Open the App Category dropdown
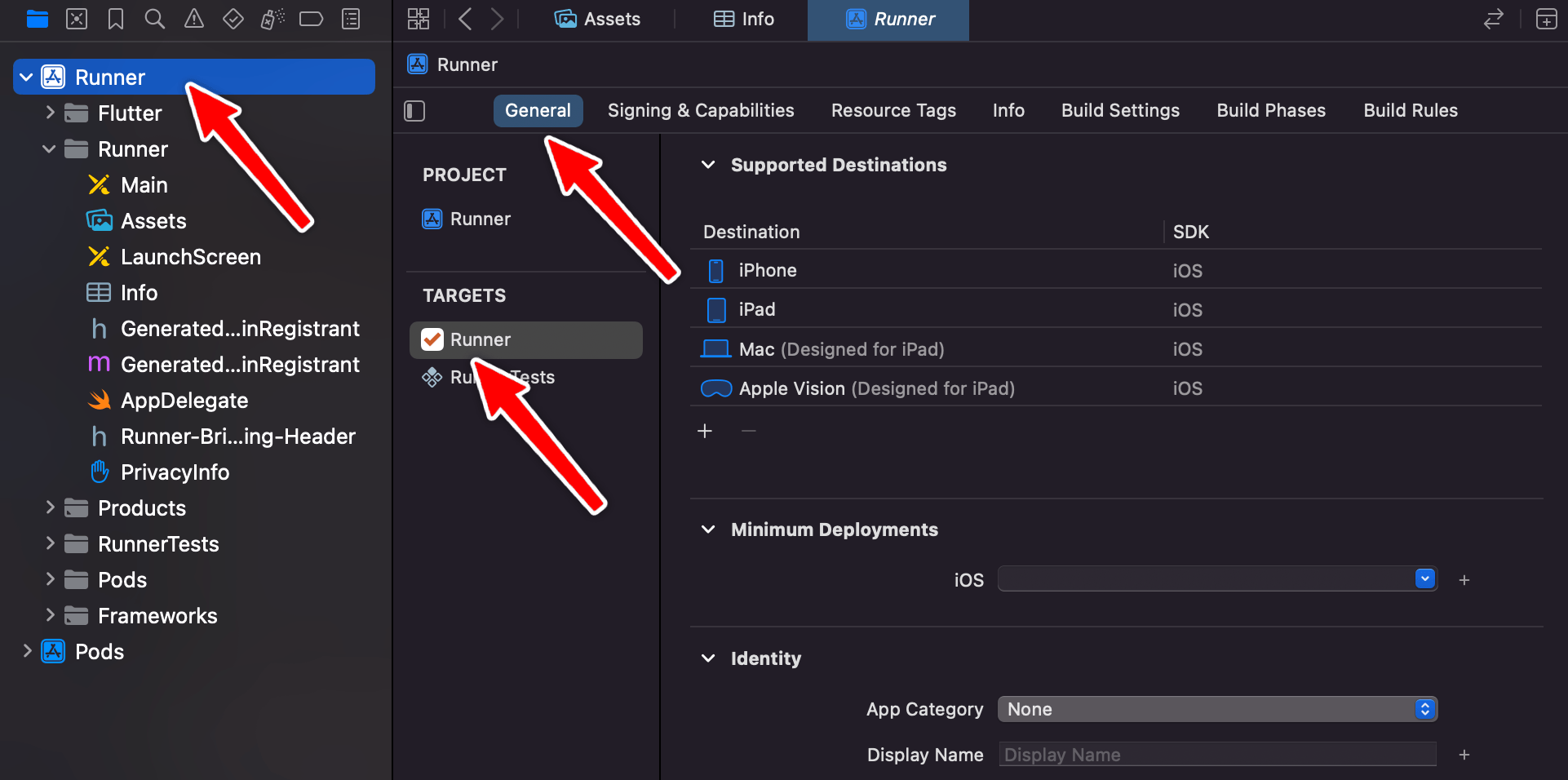The width and height of the screenshot is (1568, 780). point(1217,709)
